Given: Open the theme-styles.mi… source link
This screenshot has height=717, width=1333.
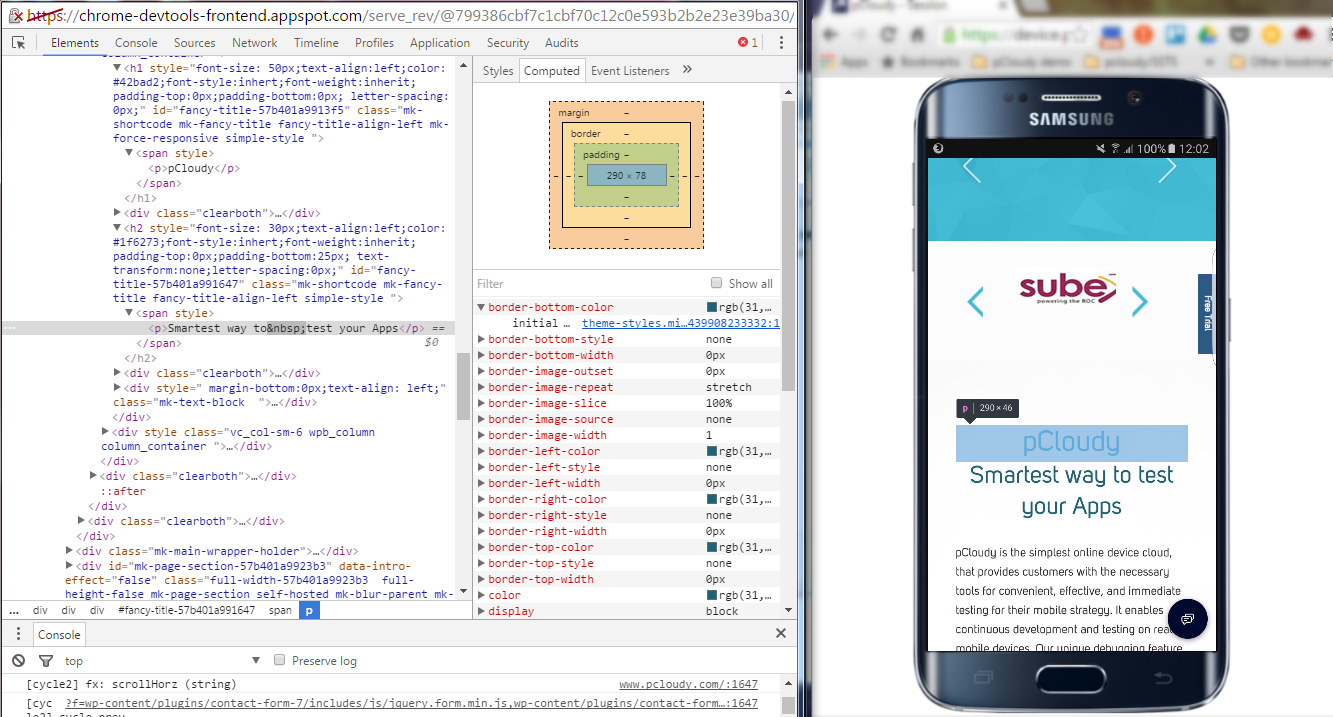Looking at the screenshot, I should point(680,323).
